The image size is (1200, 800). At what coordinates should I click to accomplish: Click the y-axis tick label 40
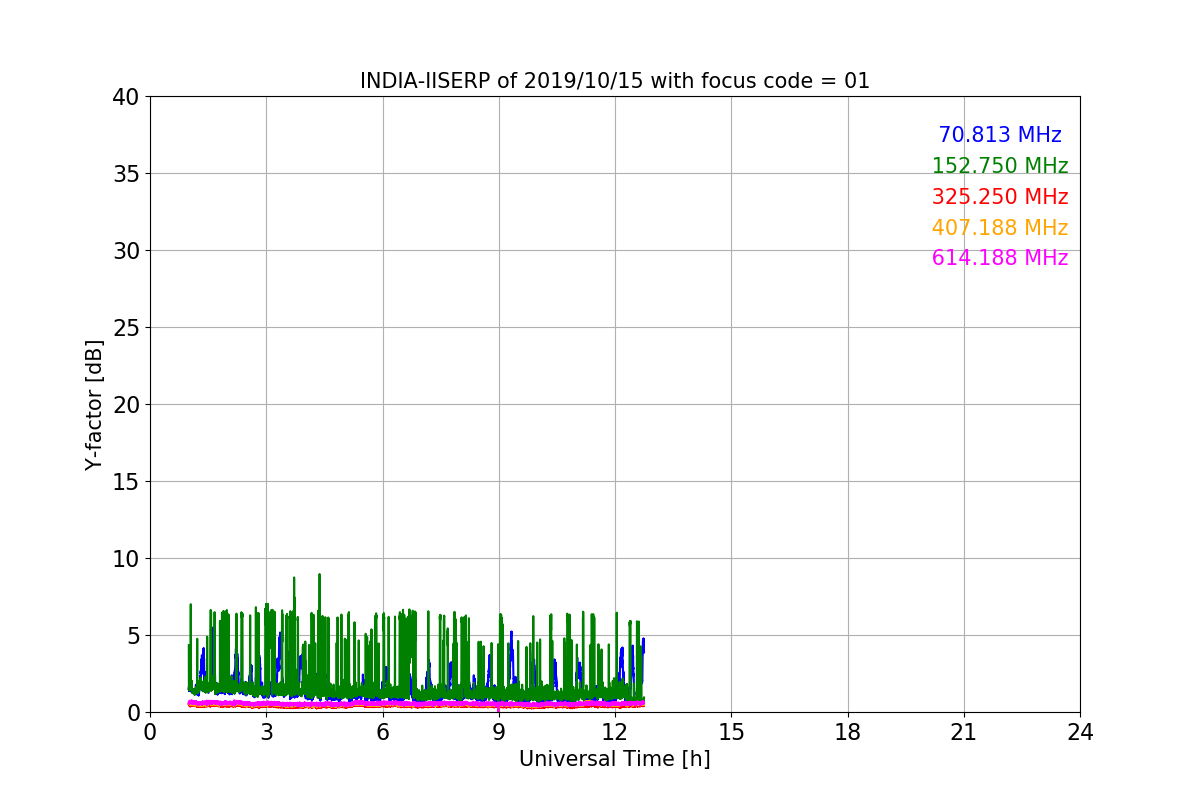point(126,97)
